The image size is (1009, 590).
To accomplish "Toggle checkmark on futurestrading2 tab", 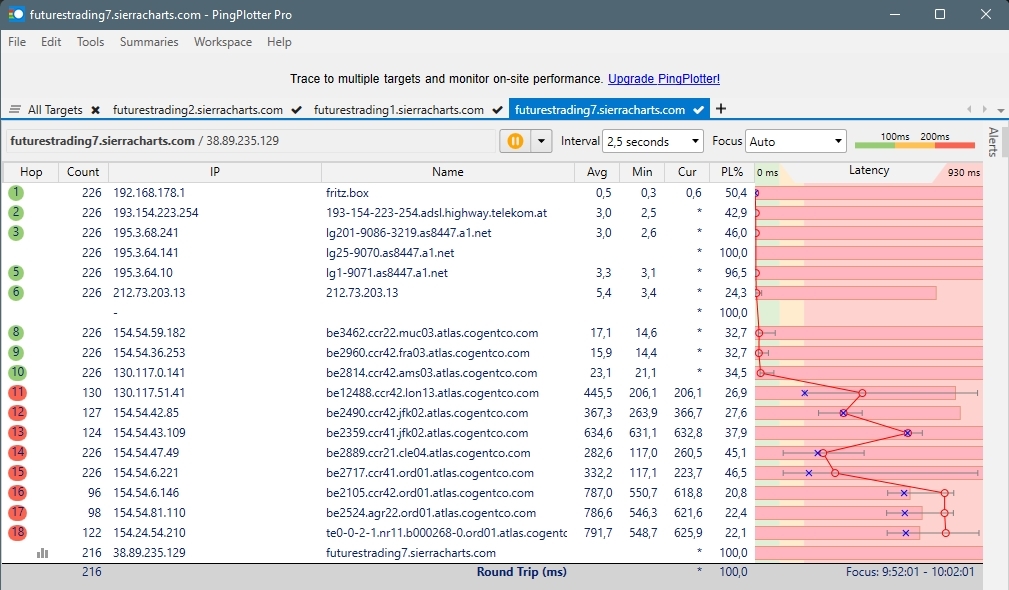I will pos(295,110).
